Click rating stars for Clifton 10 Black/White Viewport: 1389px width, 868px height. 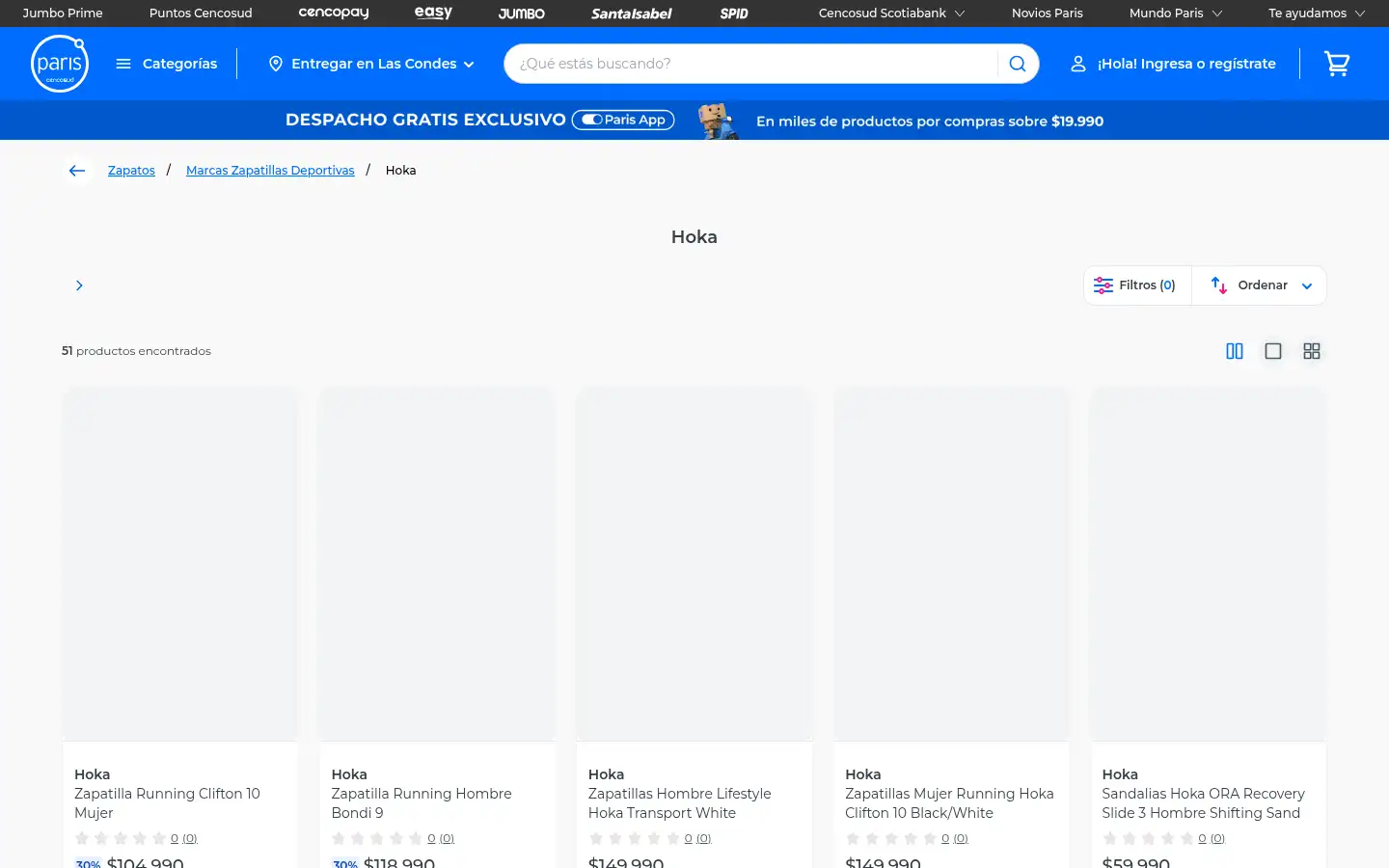click(x=891, y=838)
